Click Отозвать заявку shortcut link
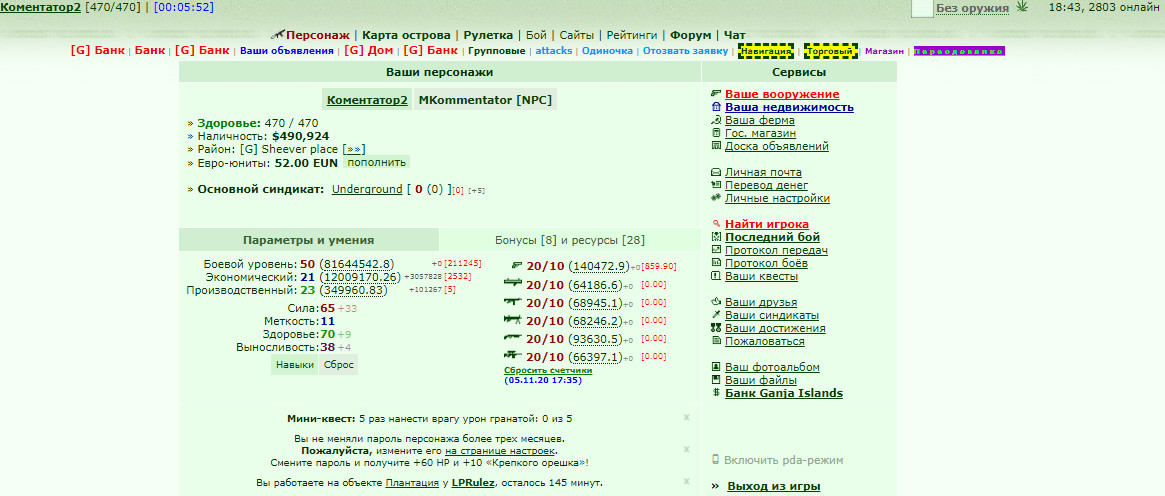1165x496 pixels. tap(686, 51)
